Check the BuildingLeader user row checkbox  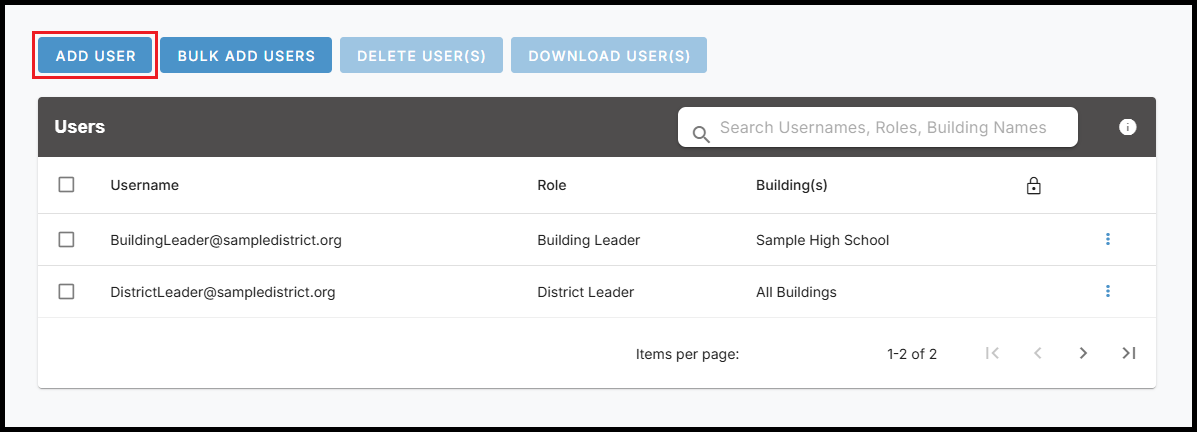click(67, 240)
